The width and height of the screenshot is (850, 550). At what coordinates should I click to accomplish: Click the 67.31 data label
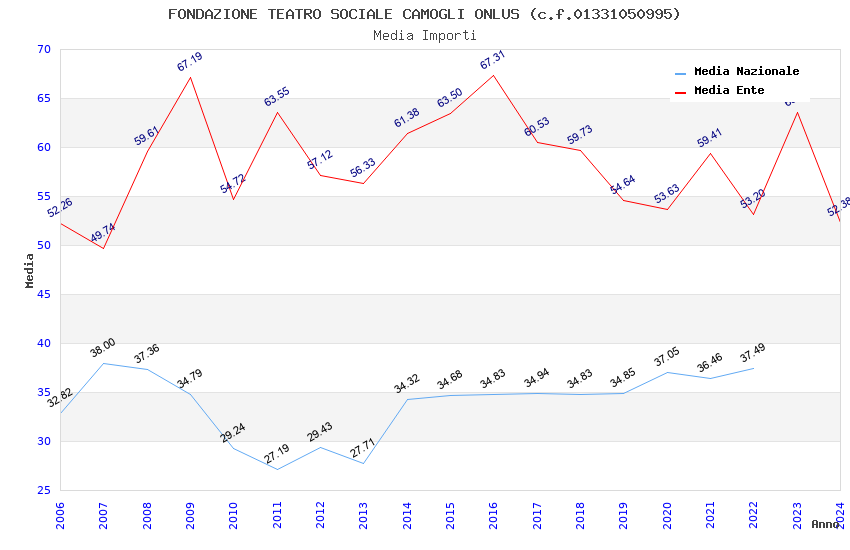(x=492, y=60)
